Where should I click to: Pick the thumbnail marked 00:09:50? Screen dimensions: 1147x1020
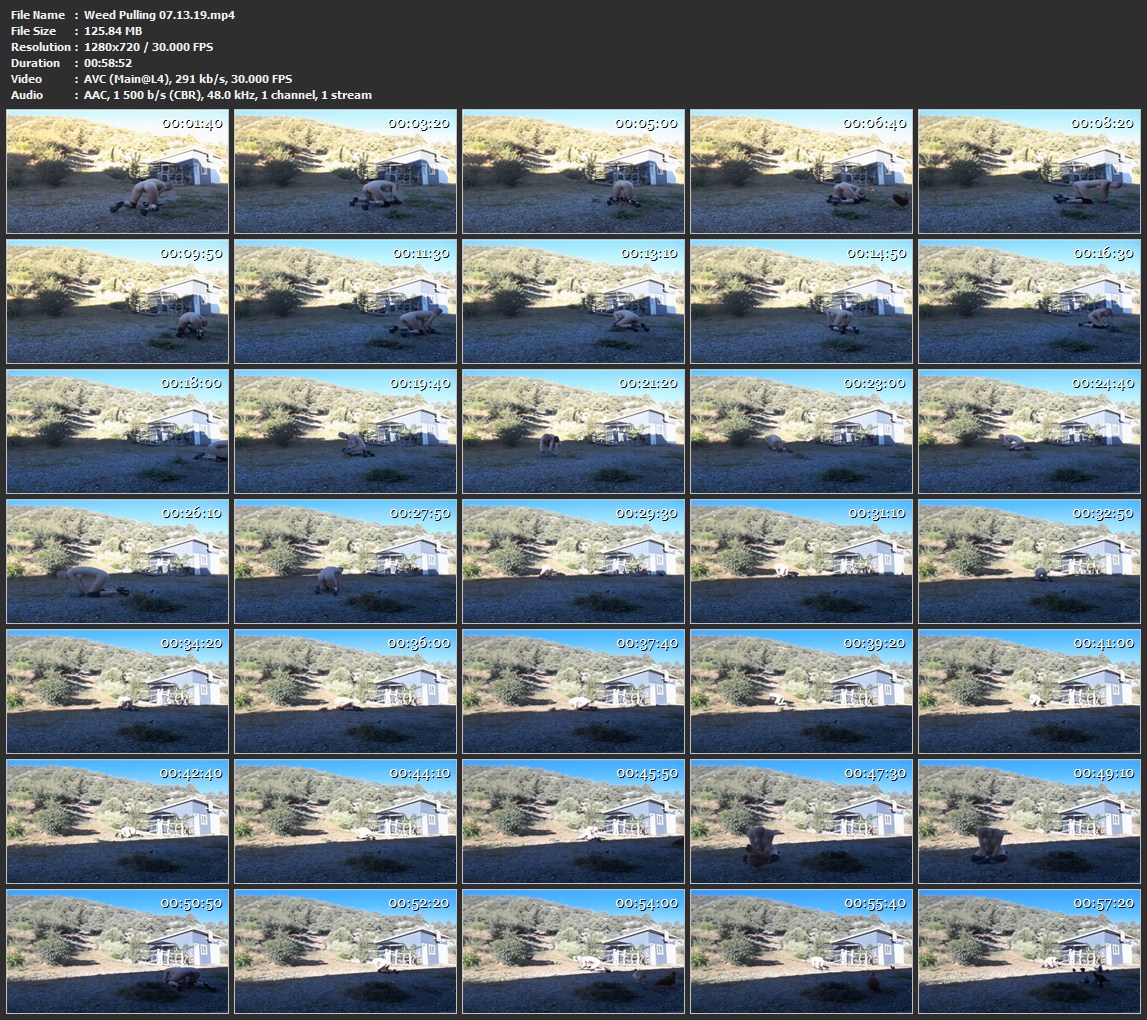[x=117, y=301]
